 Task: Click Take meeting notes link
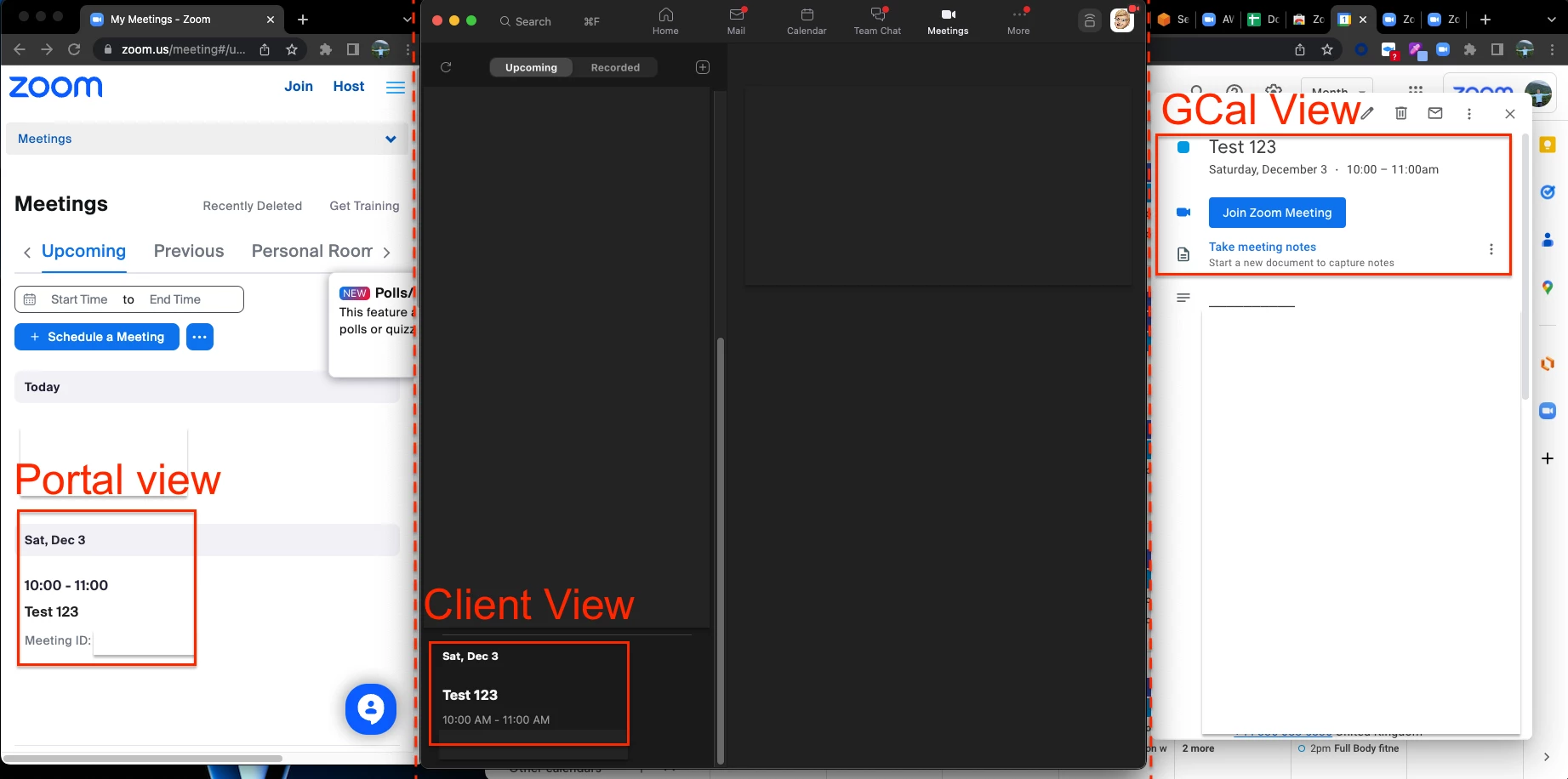[1263, 247]
